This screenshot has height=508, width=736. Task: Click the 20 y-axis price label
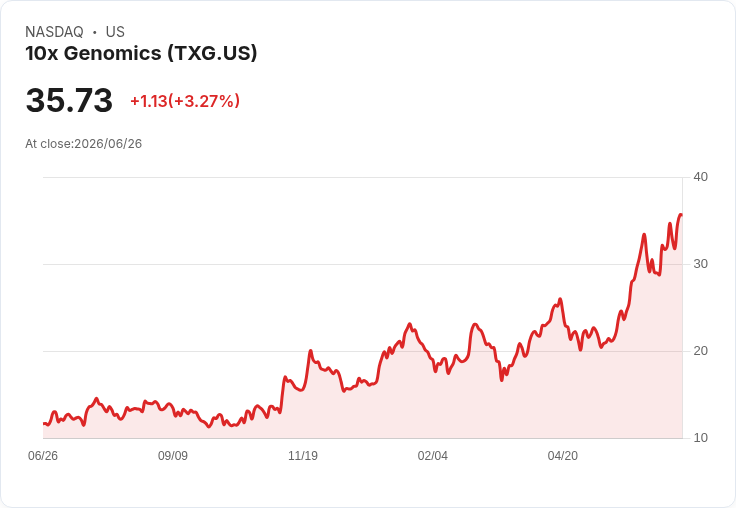700,351
